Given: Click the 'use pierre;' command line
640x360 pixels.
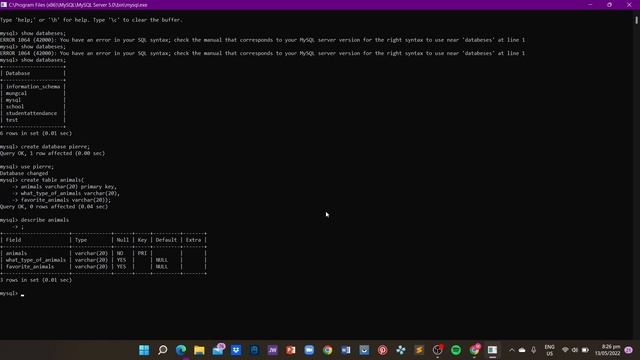Looking at the screenshot, I should [x=27, y=167].
